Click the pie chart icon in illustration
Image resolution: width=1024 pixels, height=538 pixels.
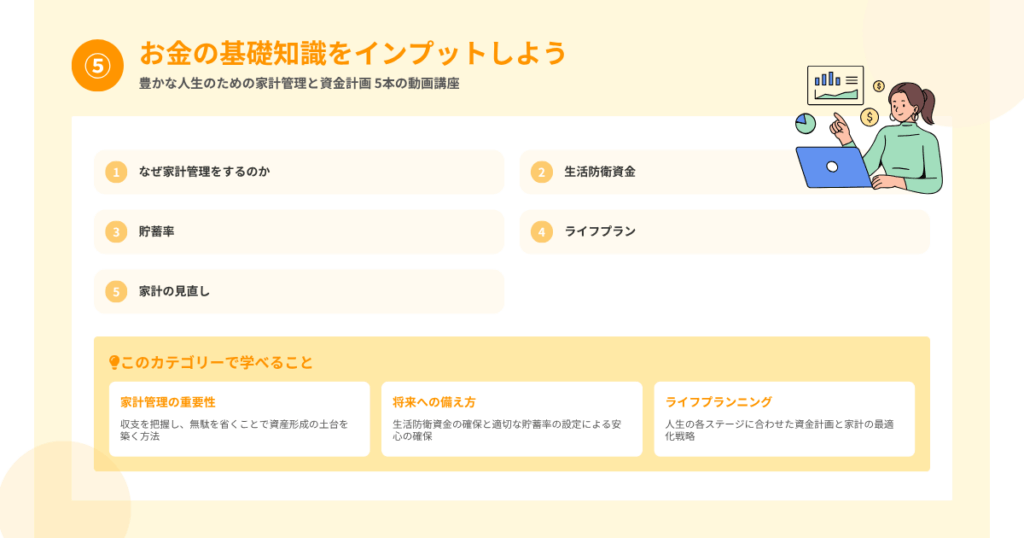coord(805,123)
